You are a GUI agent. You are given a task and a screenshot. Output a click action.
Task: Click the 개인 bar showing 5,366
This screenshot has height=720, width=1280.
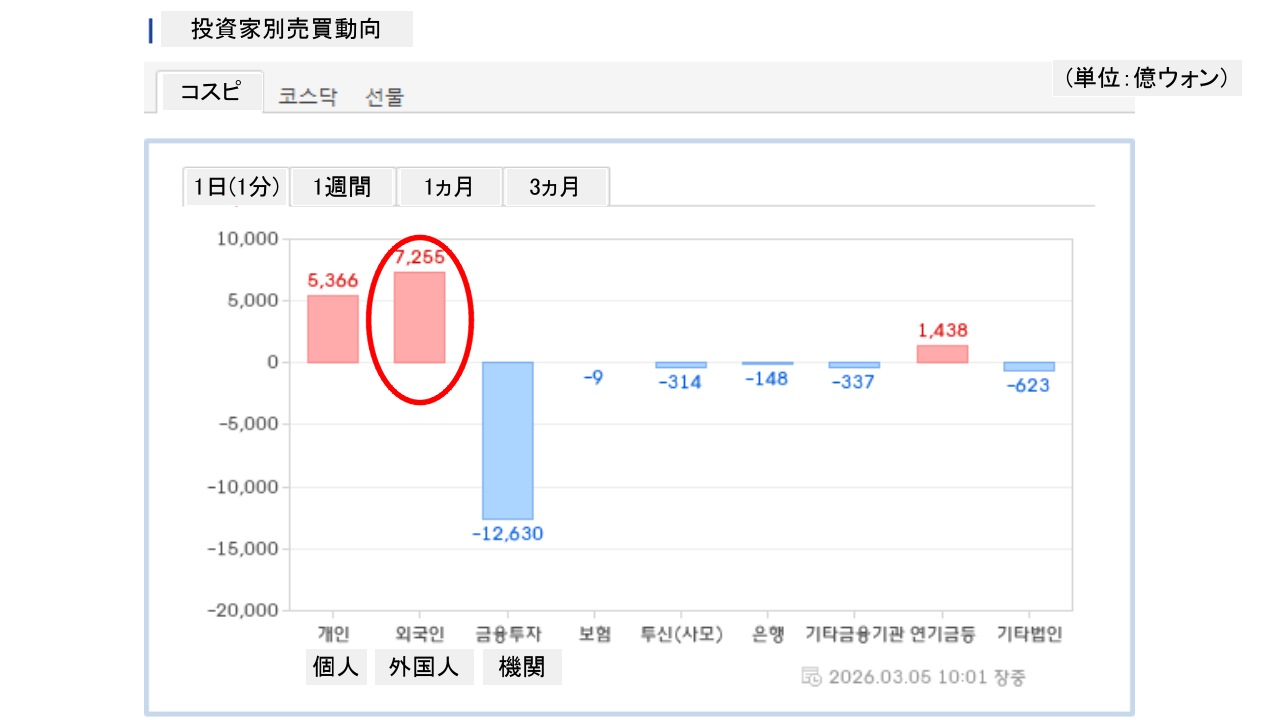tap(332, 328)
